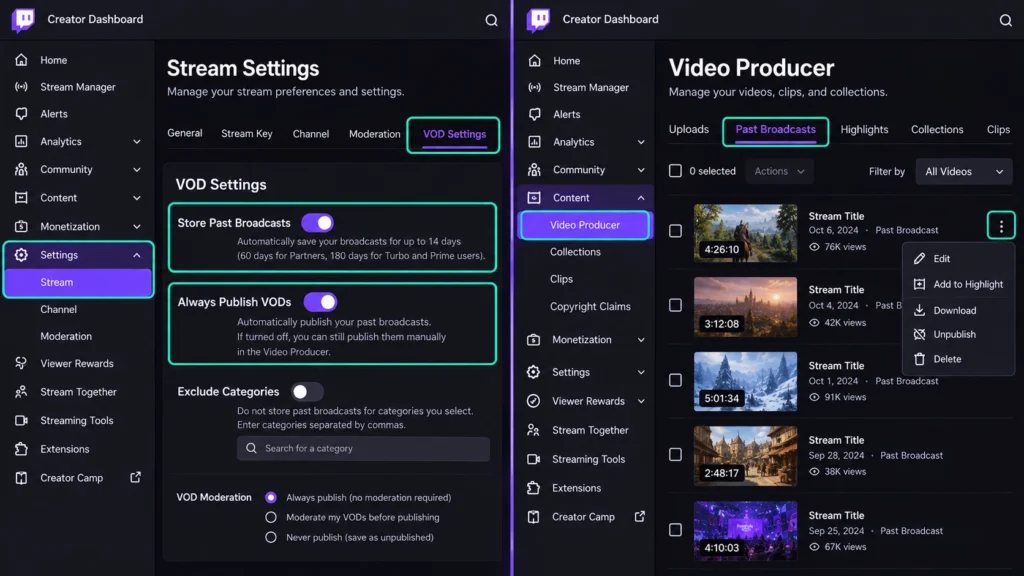The width and height of the screenshot is (1024, 576).
Task: Switch to the General tab
Action: point(185,133)
